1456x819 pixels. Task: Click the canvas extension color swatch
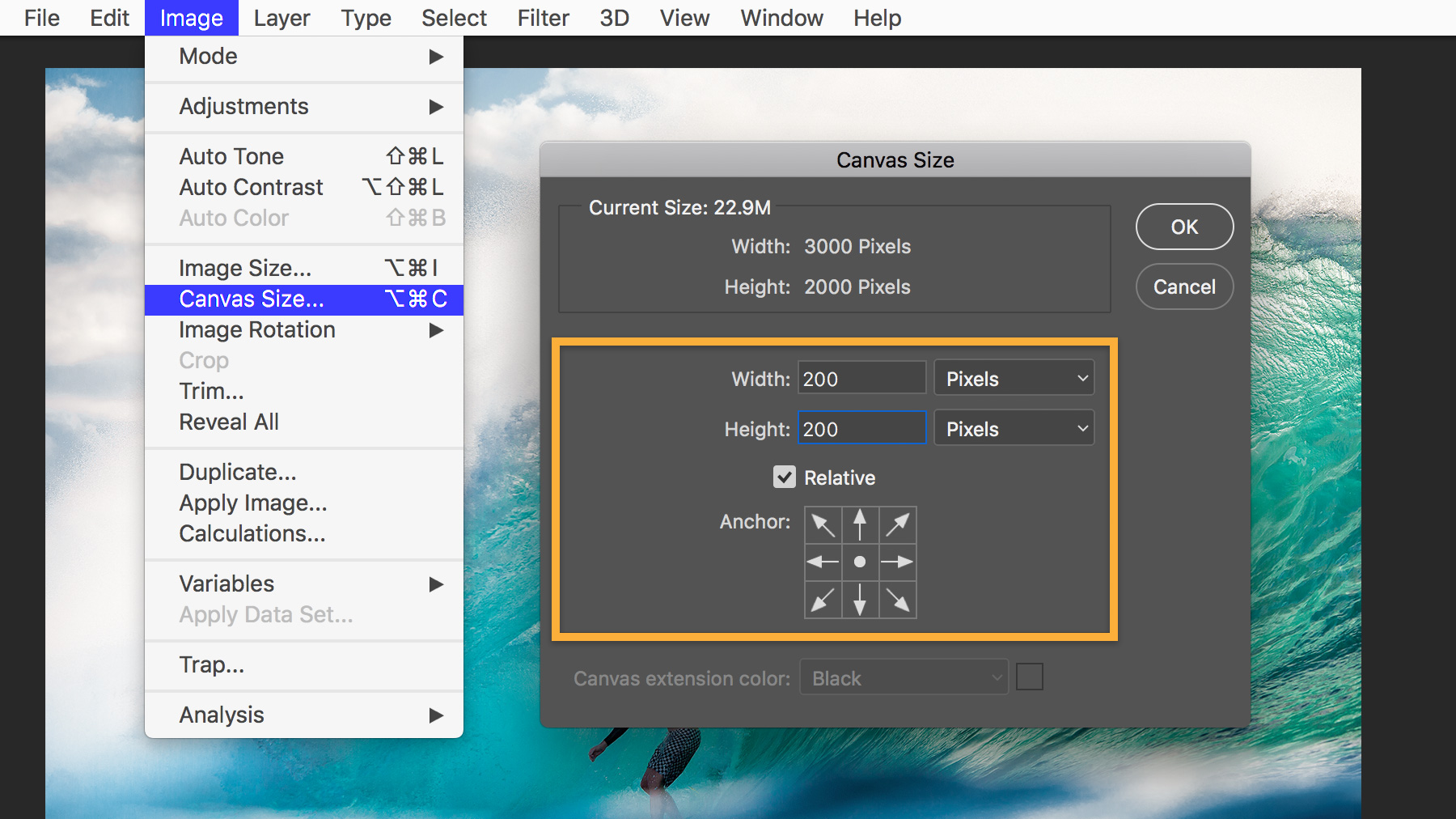1030,677
